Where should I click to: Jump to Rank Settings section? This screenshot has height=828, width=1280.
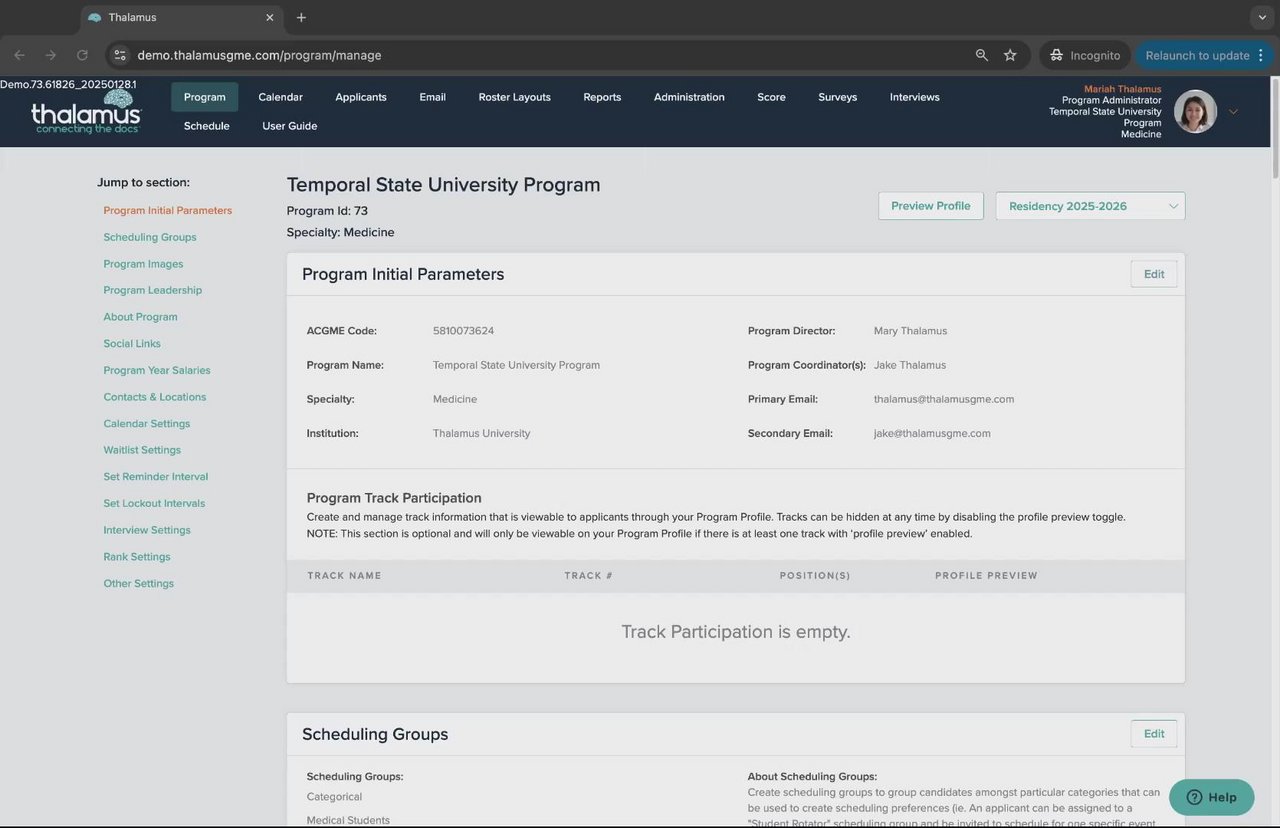tap(136, 557)
